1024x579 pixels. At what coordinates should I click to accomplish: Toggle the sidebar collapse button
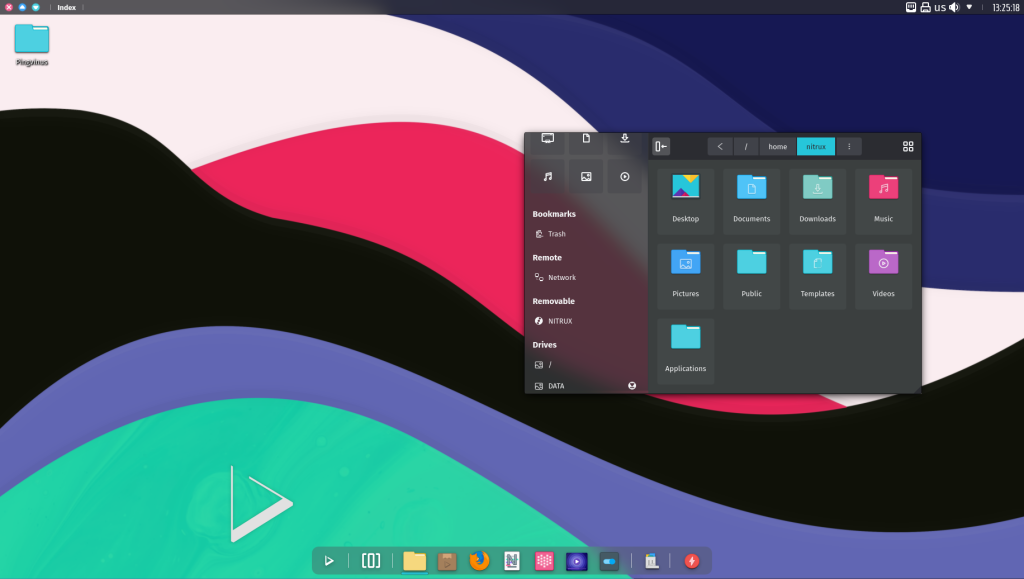pos(661,147)
